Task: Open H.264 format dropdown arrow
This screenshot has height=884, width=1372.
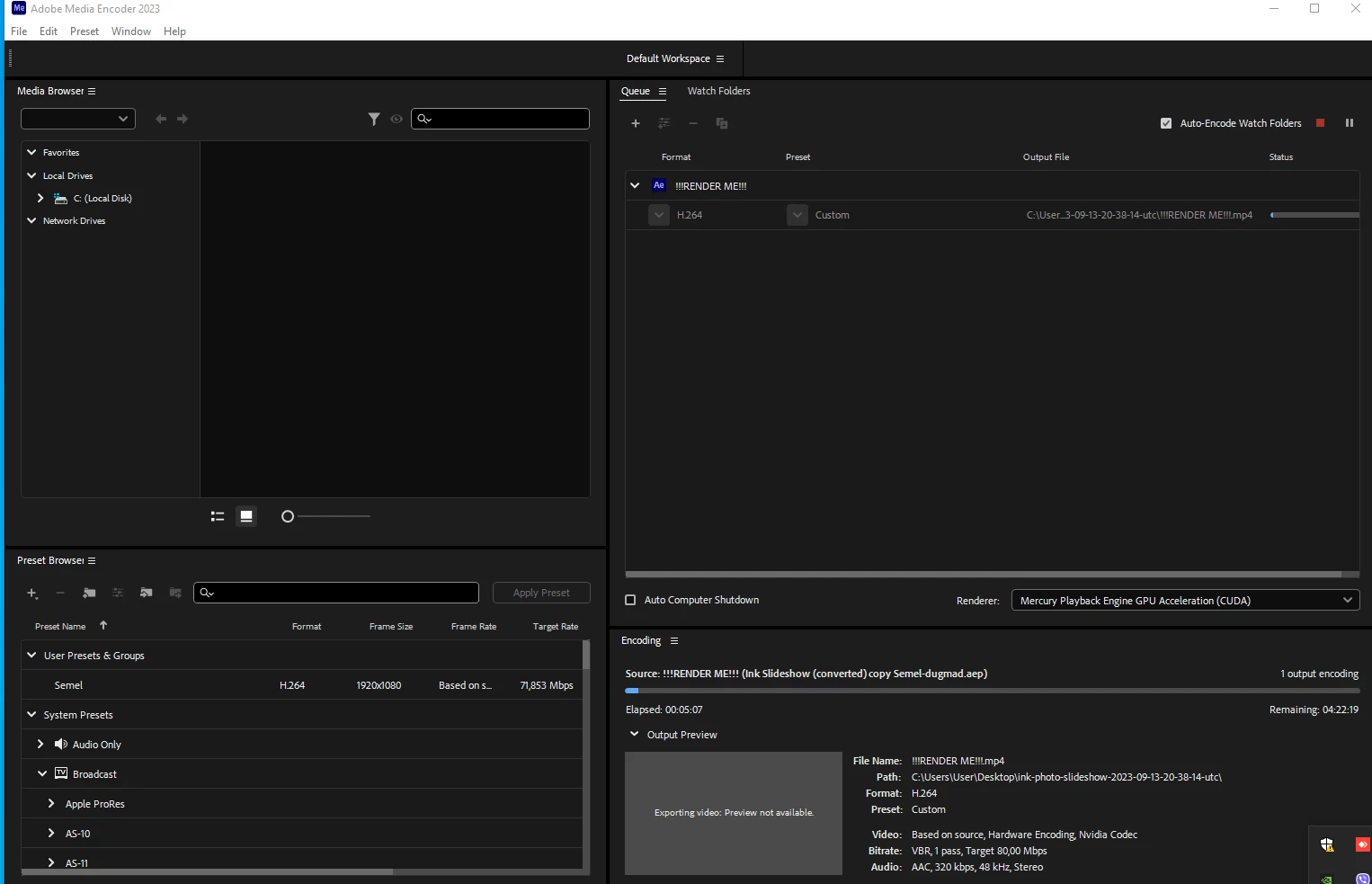Action: click(659, 215)
